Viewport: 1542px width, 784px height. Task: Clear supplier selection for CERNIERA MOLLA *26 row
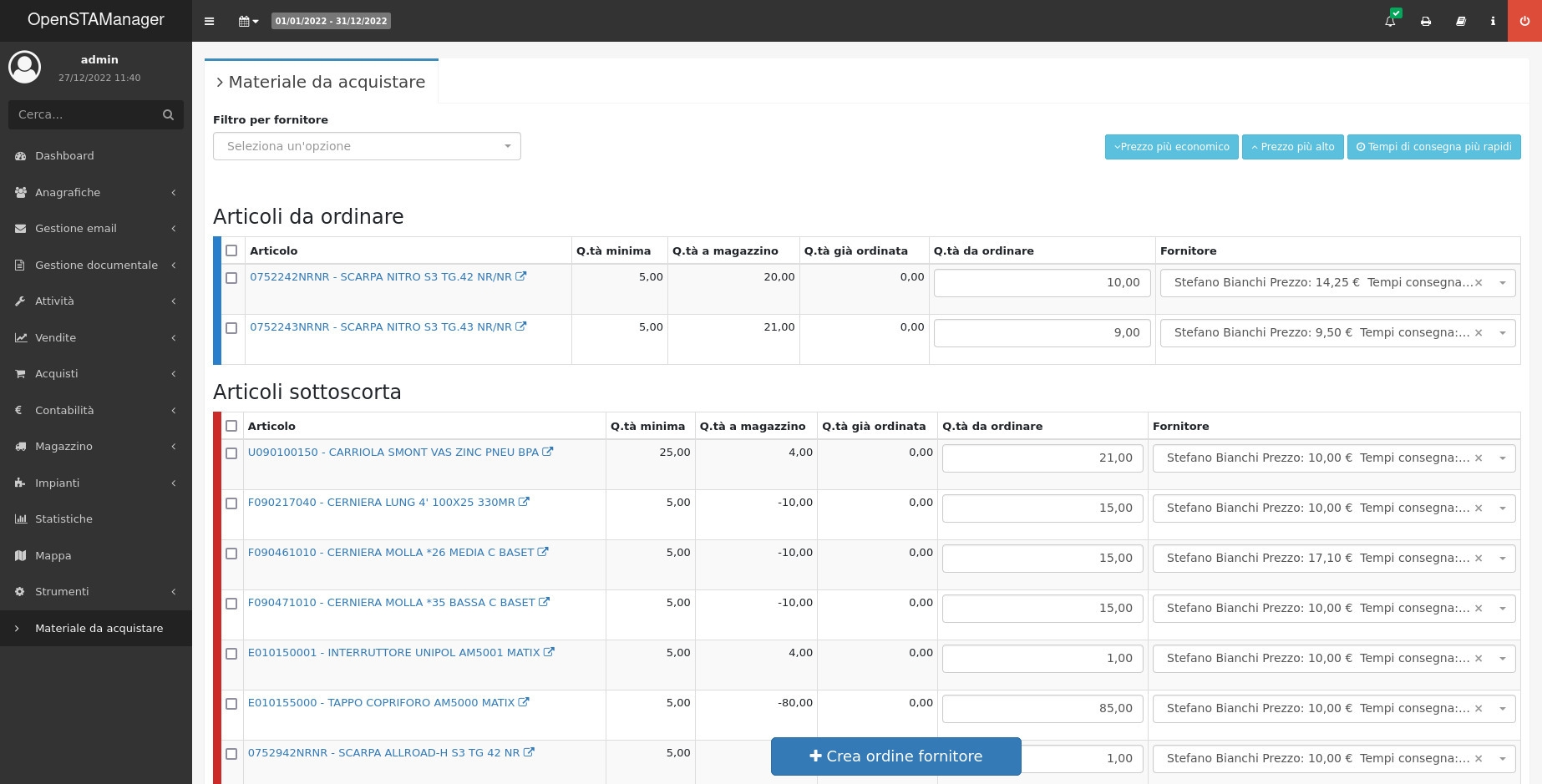(1479, 558)
